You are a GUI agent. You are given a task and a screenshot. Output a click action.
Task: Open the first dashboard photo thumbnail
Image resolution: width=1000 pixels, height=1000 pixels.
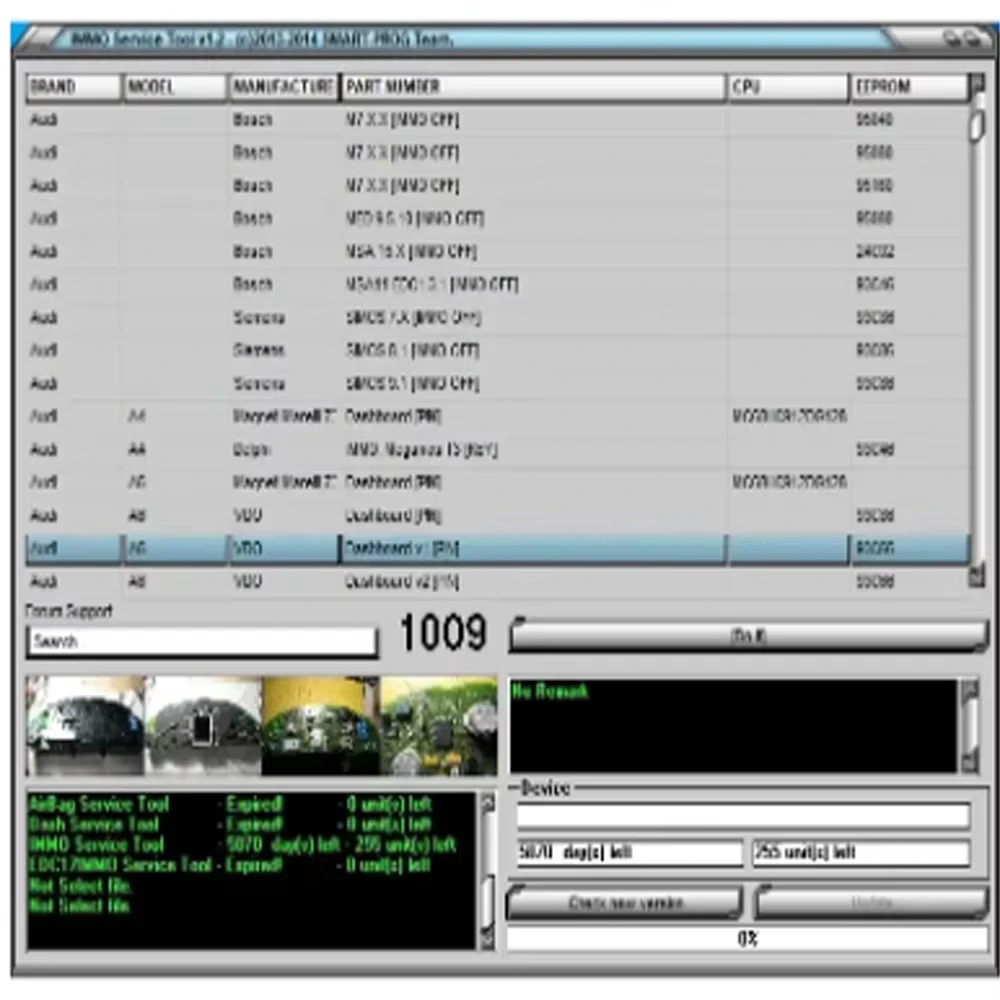click(x=85, y=726)
